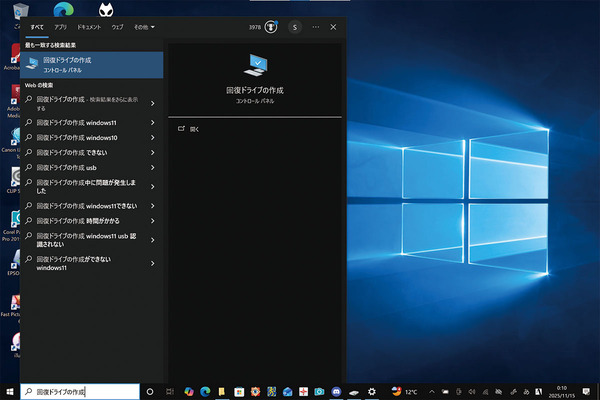The height and width of the screenshot is (400, 600).
Task: Open Settings gear on the taskbar
Action: click(372, 392)
